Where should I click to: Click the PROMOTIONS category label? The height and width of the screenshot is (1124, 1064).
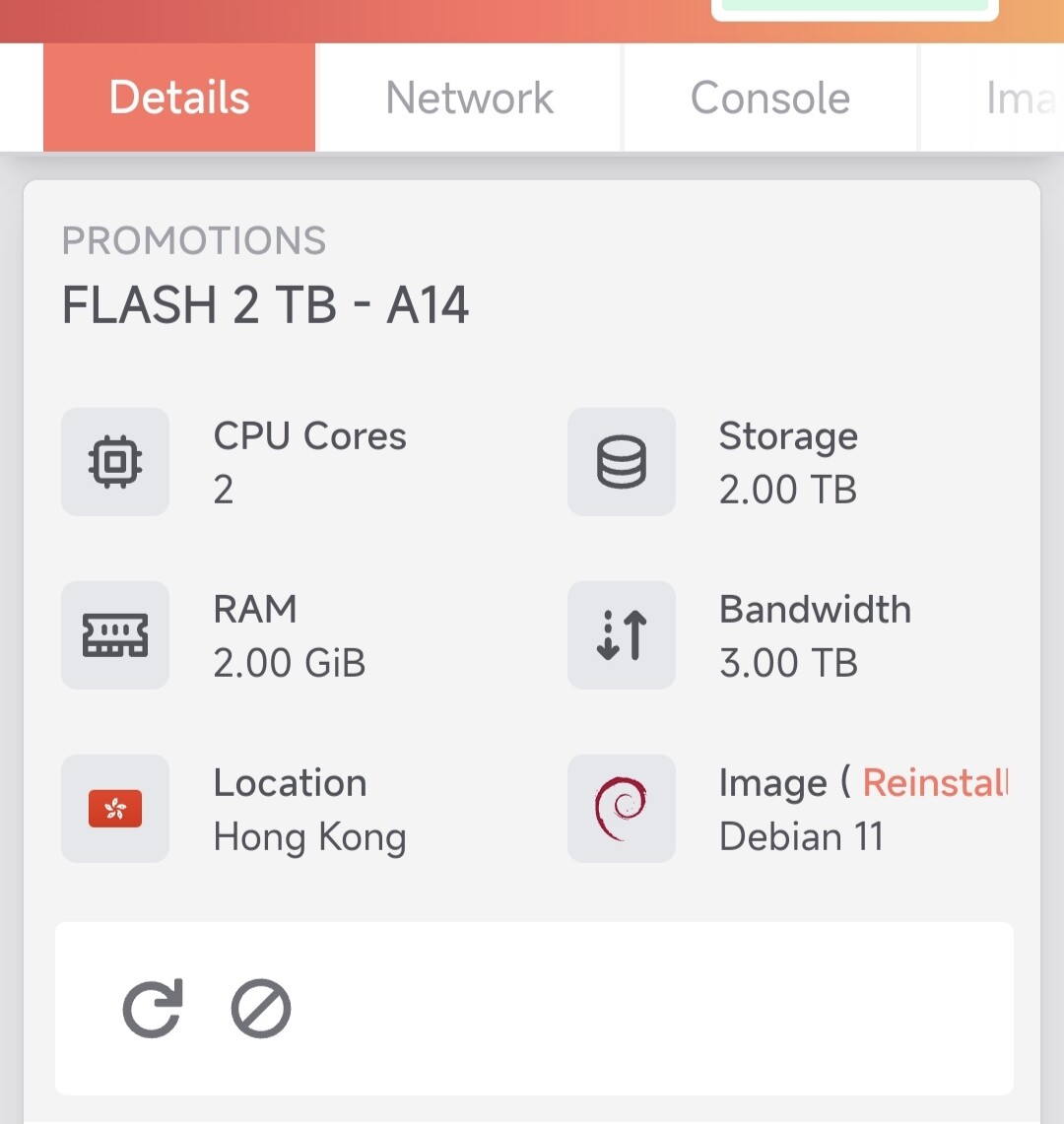coord(194,241)
